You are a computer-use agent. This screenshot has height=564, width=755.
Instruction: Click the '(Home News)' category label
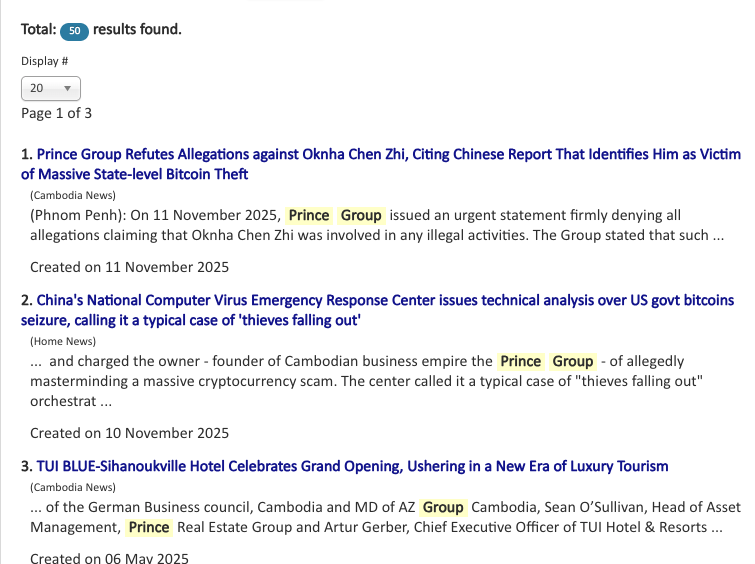63,341
